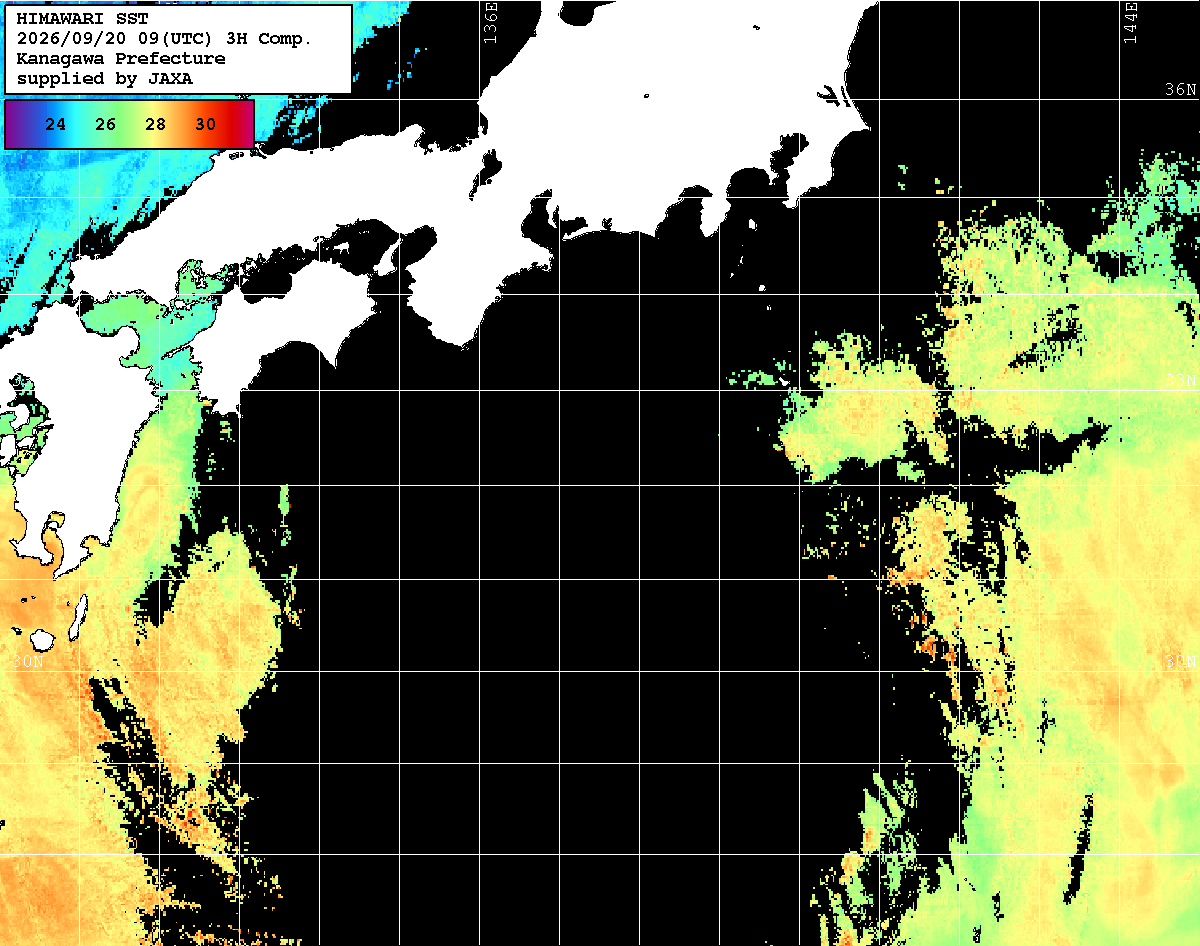Click the 36N latitude label
This screenshot has height=946, width=1200.
tap(1181, 90)
